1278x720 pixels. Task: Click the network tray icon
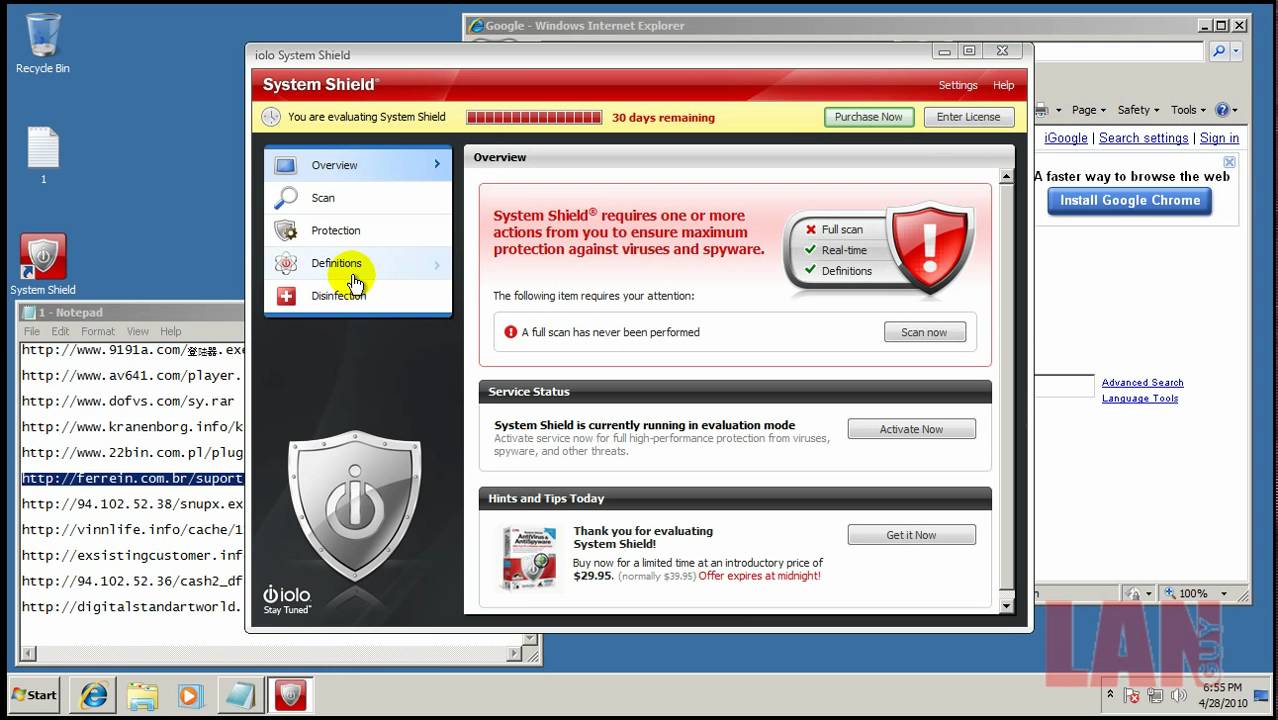[1158, 695]
